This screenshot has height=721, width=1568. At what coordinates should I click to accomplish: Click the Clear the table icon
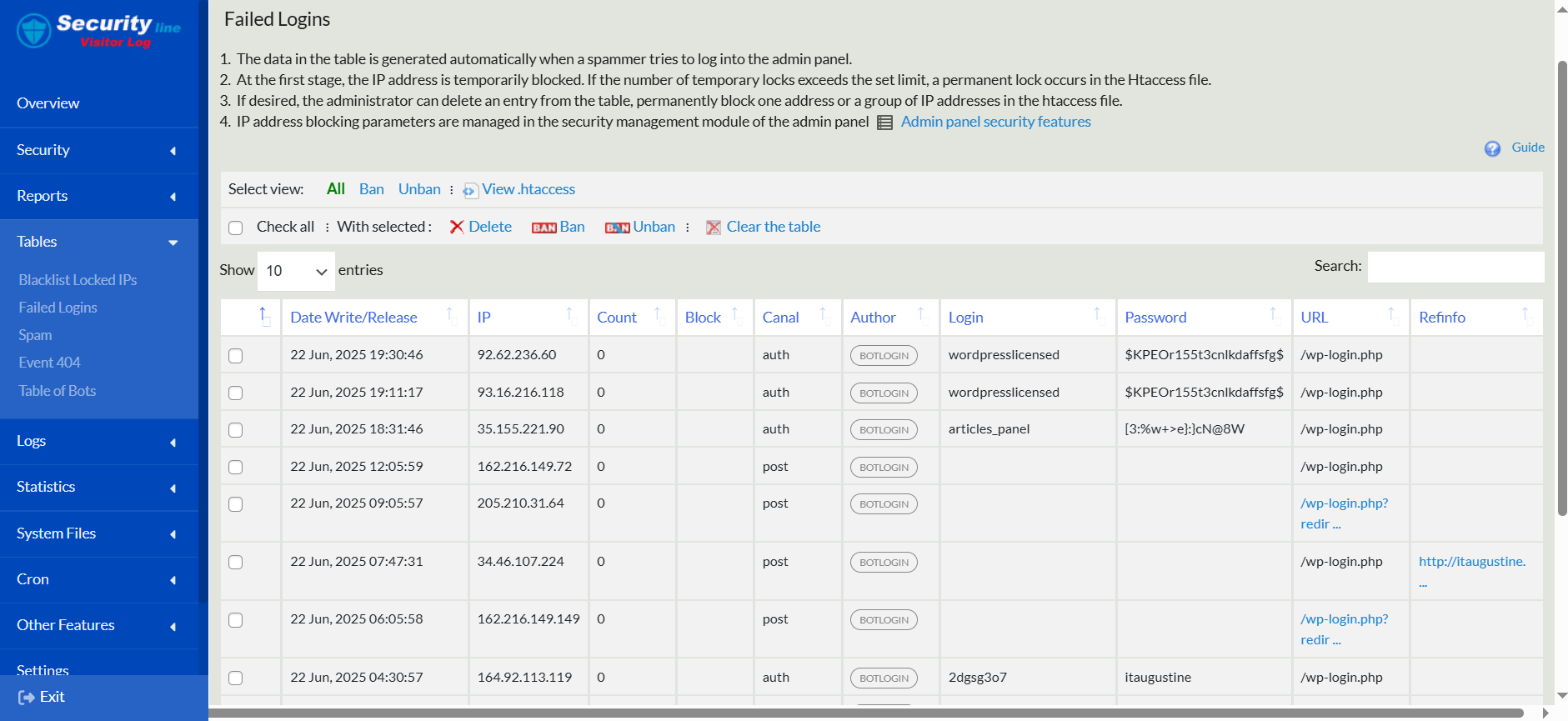point(714,228)
